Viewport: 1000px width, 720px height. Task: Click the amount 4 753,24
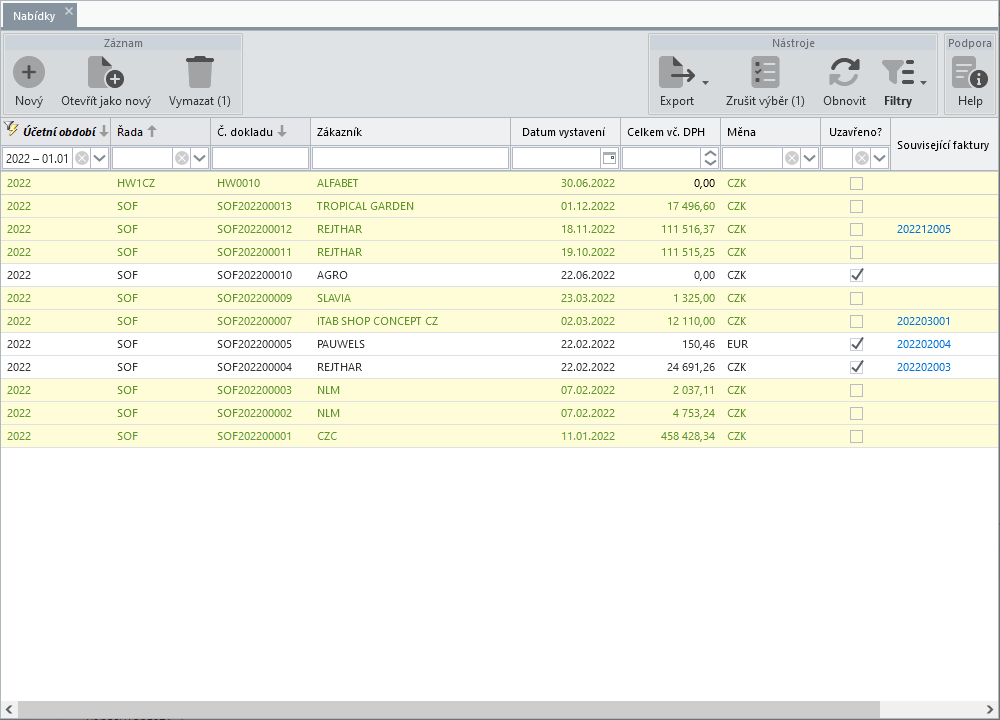tap(693, 413)
